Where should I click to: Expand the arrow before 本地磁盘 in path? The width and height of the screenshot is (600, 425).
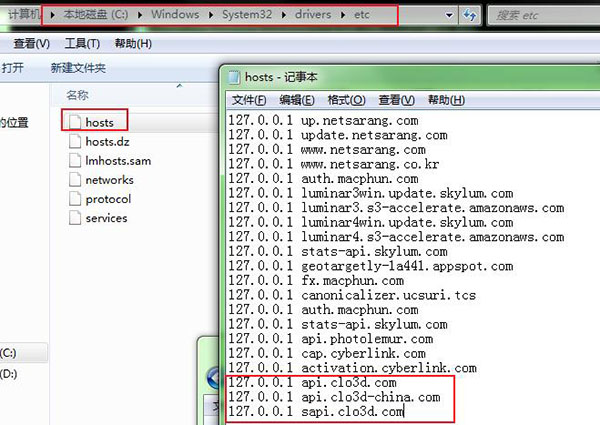pyautogui.click(x=52, y=15)
